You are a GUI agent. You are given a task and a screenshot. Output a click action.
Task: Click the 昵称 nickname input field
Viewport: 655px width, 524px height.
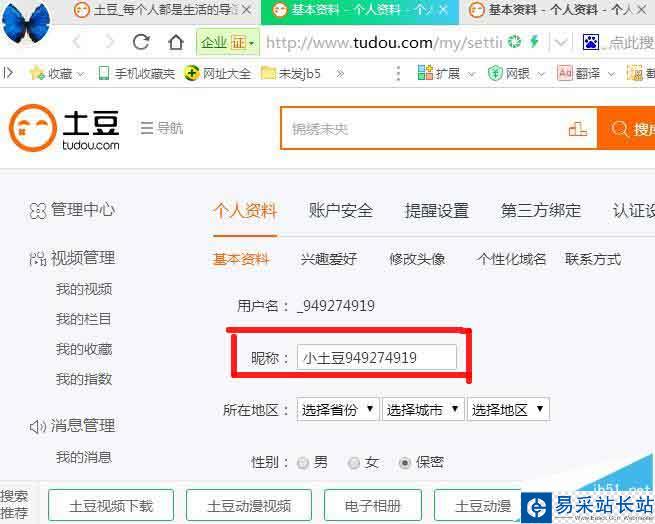coord(377,357)
